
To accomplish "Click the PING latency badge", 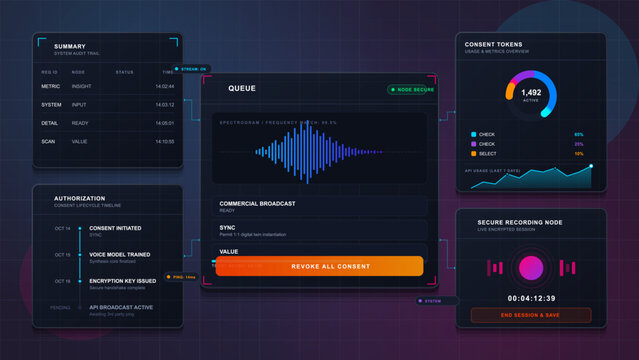I will pyautogui.click(x=181, y=277).
